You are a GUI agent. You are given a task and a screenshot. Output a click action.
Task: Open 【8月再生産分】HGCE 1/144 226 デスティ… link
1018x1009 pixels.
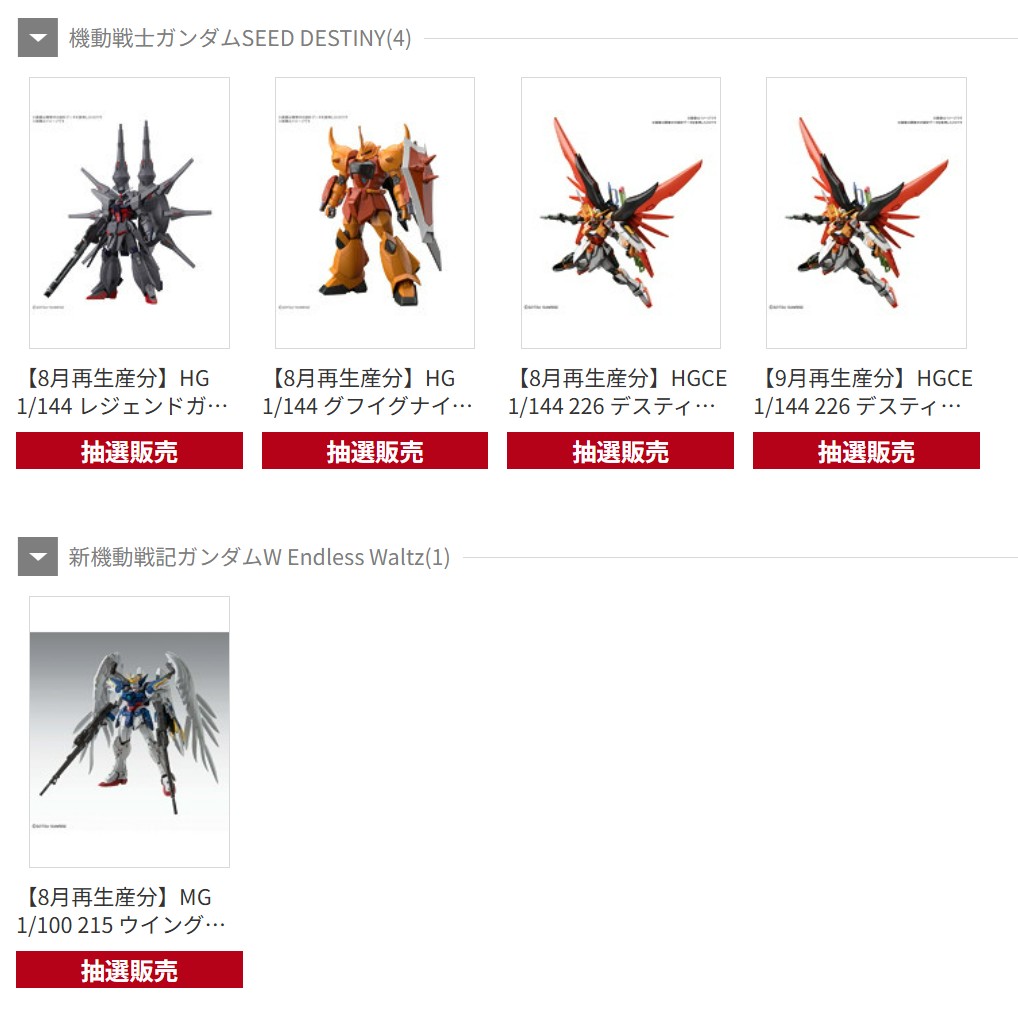pyautogui.click(x=617, y=392)
